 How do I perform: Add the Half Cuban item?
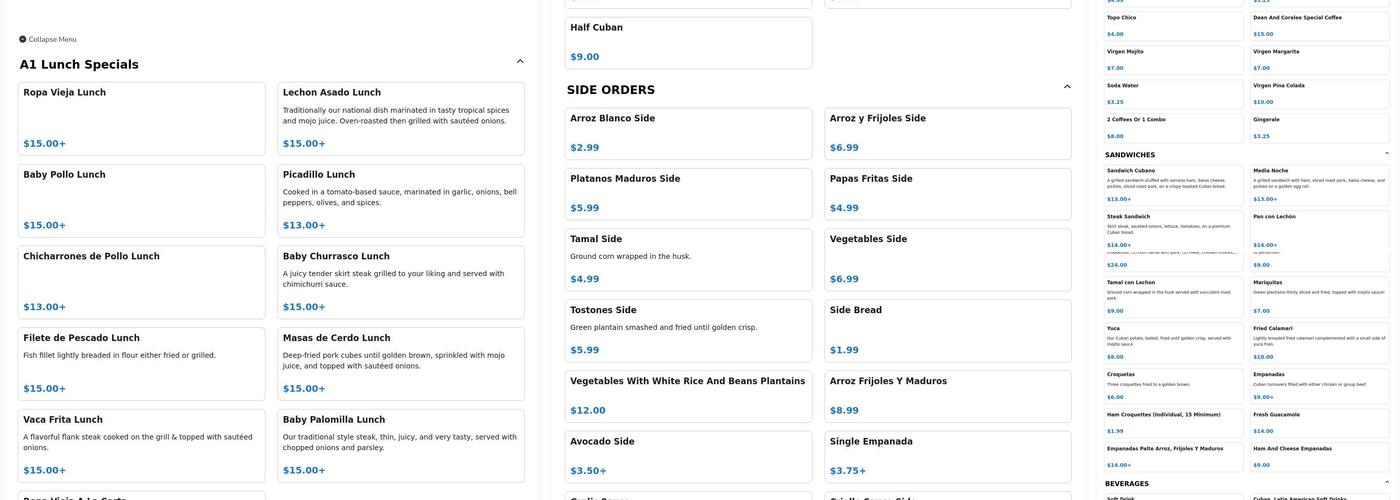coord(688,42)
